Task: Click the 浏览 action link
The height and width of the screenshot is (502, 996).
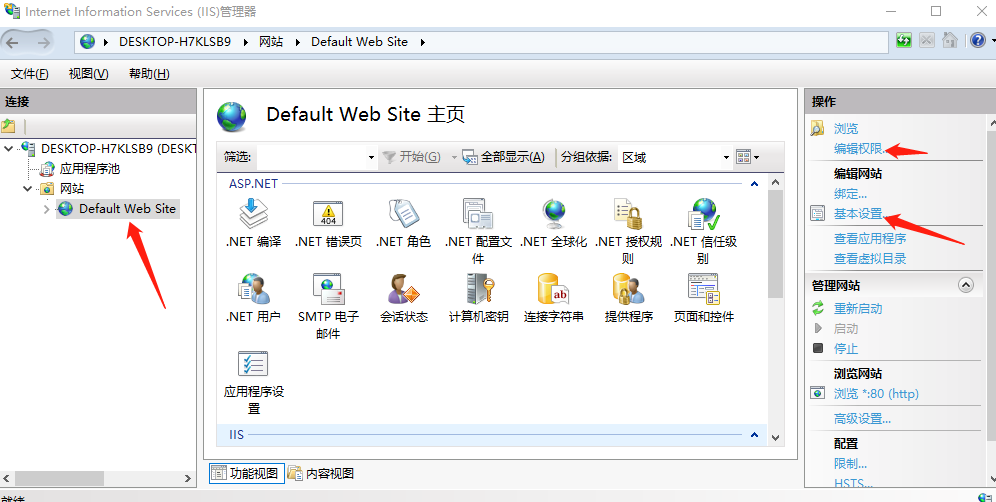Action: [845, 128]
